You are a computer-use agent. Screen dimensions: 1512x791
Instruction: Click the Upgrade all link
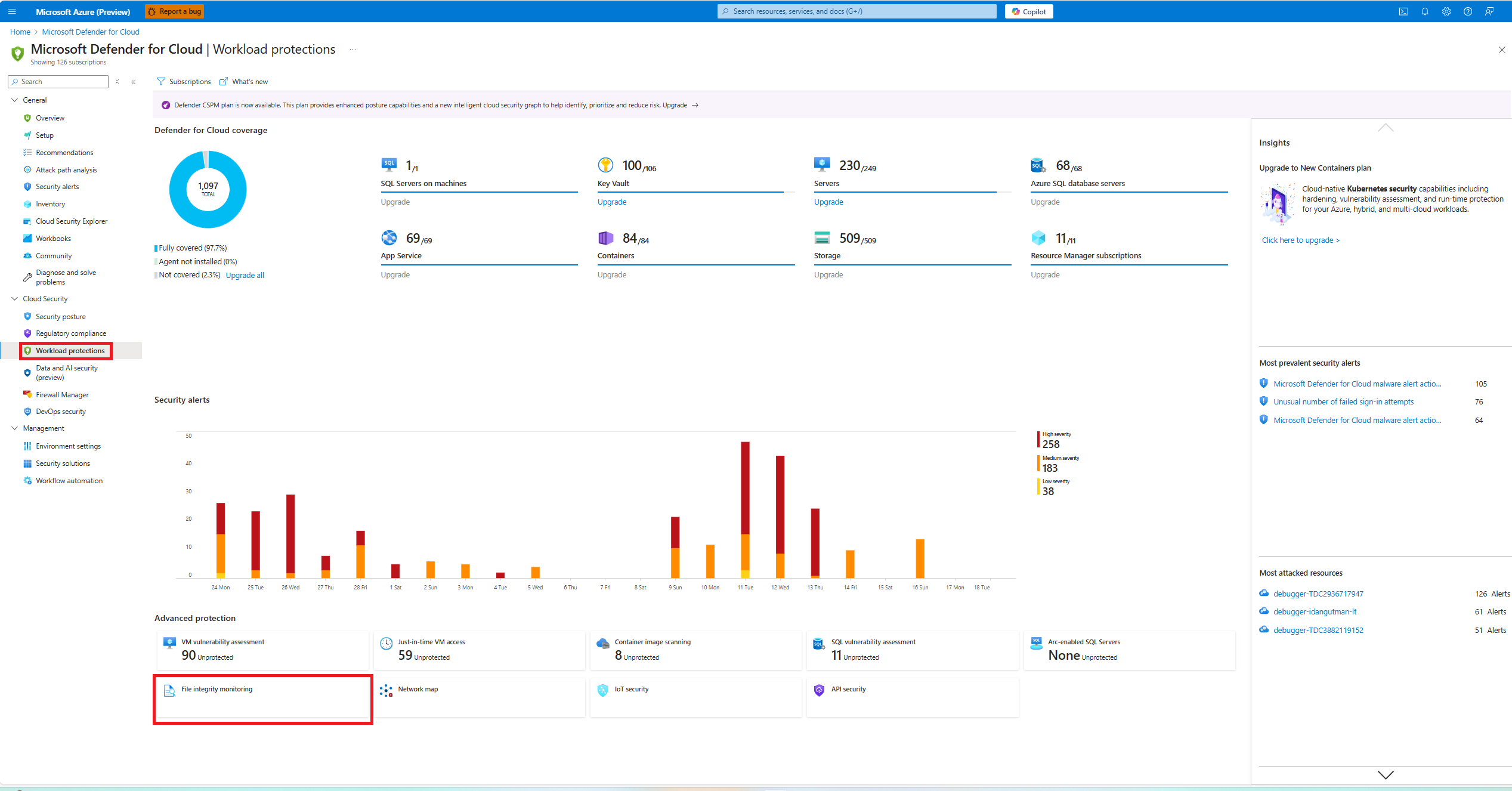click(x=245, y=275)
